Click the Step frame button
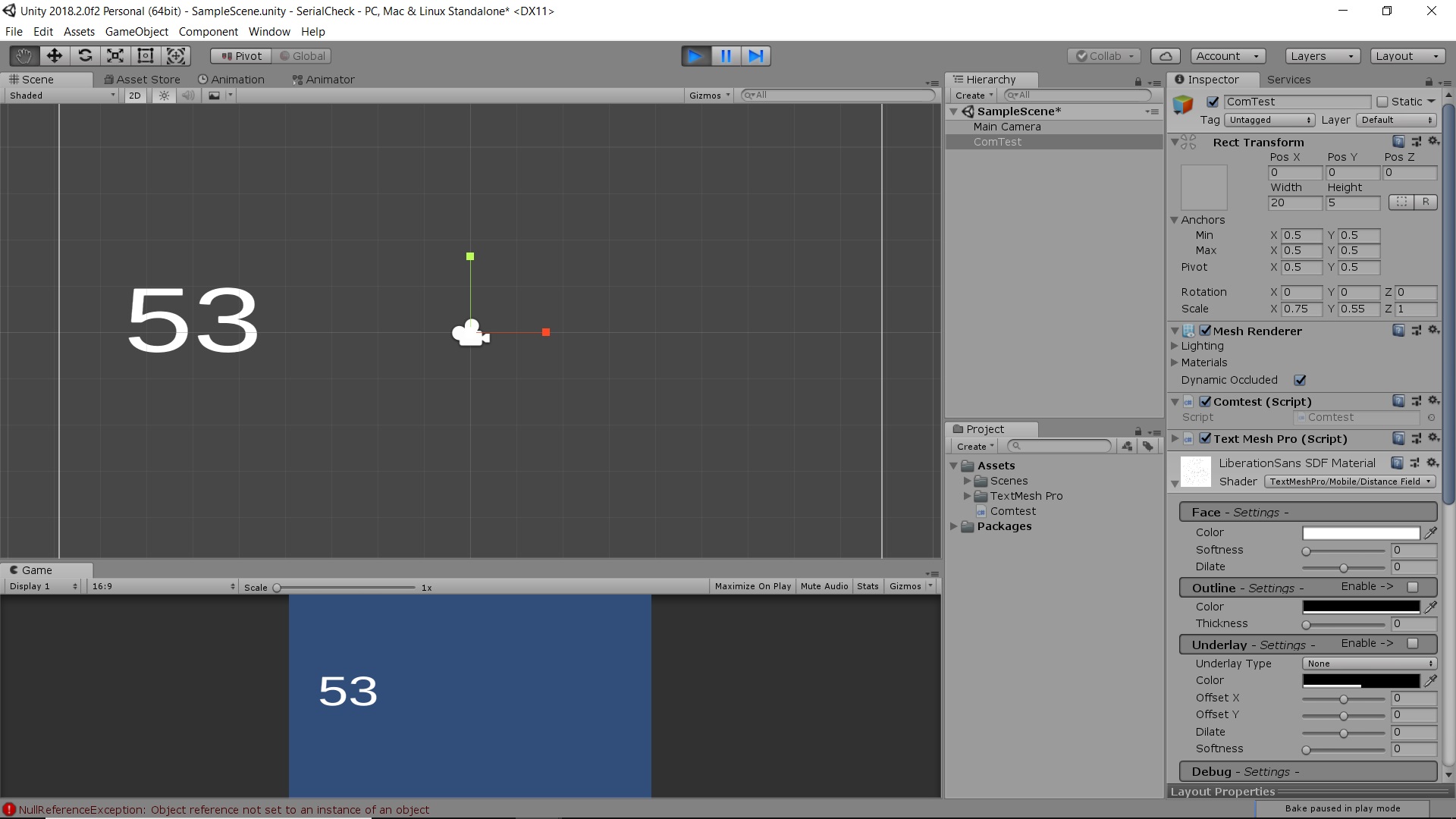 [756, 55]
